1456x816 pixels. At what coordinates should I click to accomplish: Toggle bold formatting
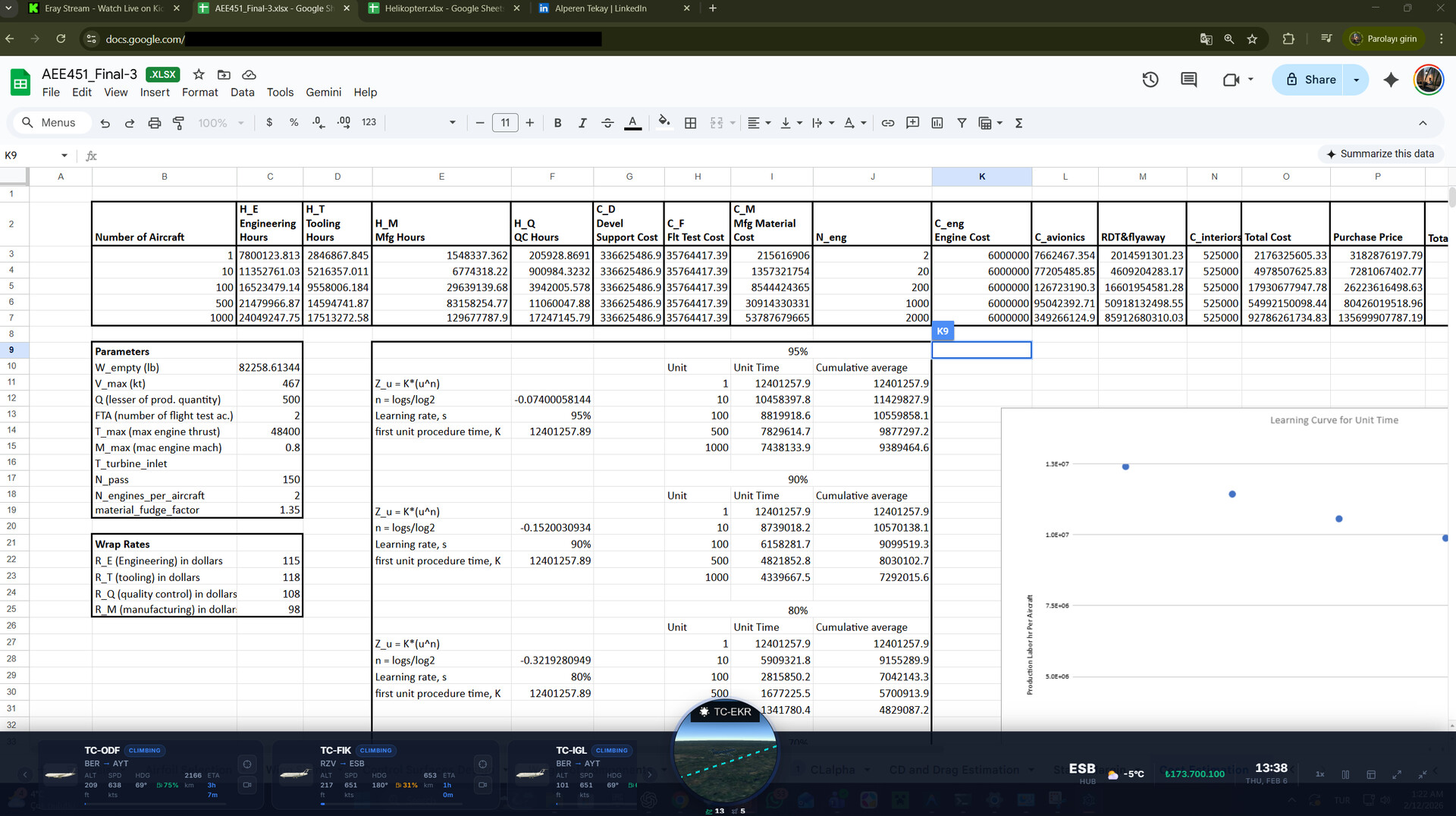[x=558, y=122]
